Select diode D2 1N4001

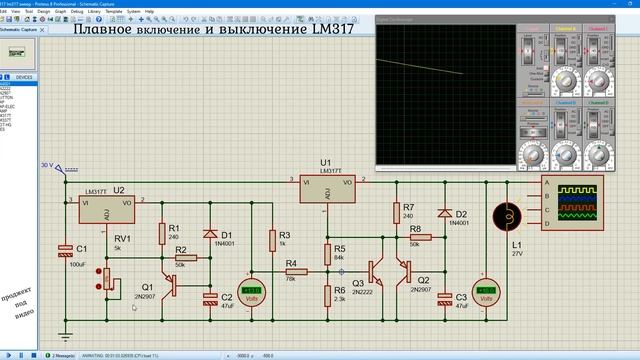445,213
